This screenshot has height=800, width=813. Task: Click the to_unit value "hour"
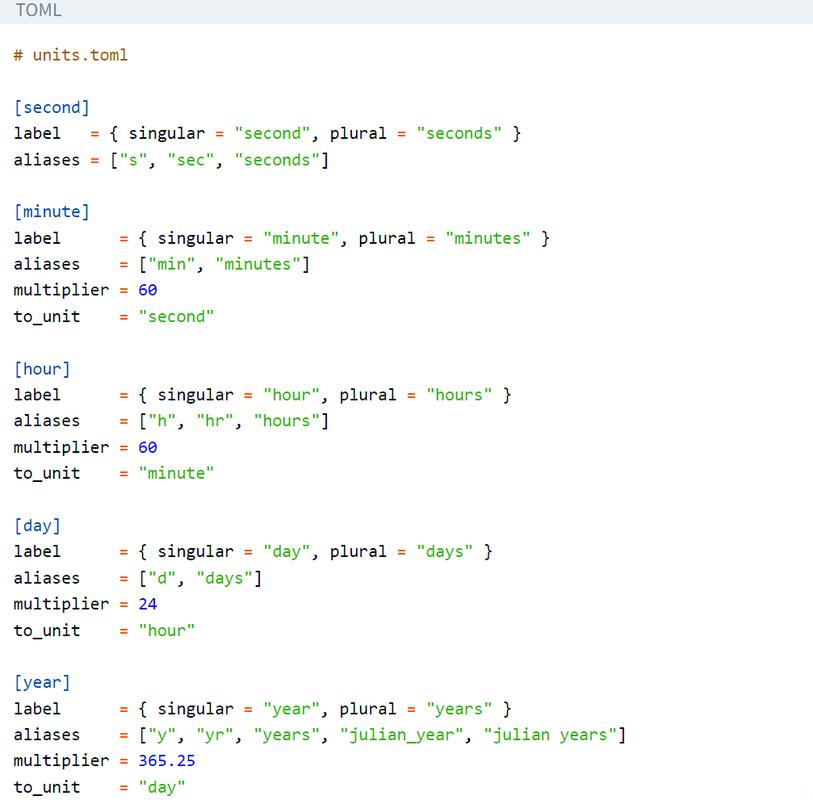pos(167,630)
